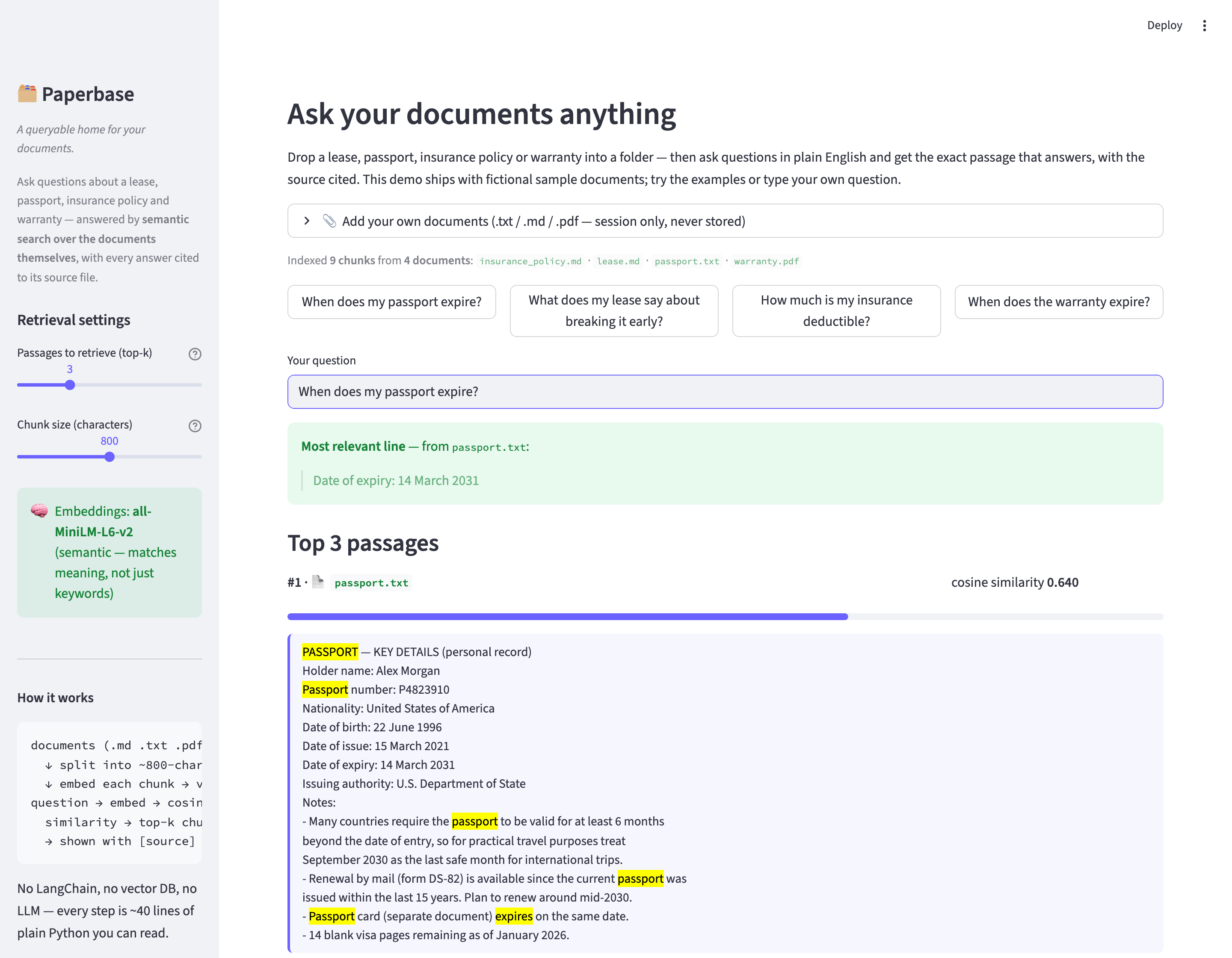Click the document icon next to passport.txt
This screenshot has height=958, width=1232.
click(x=318, y=582)
